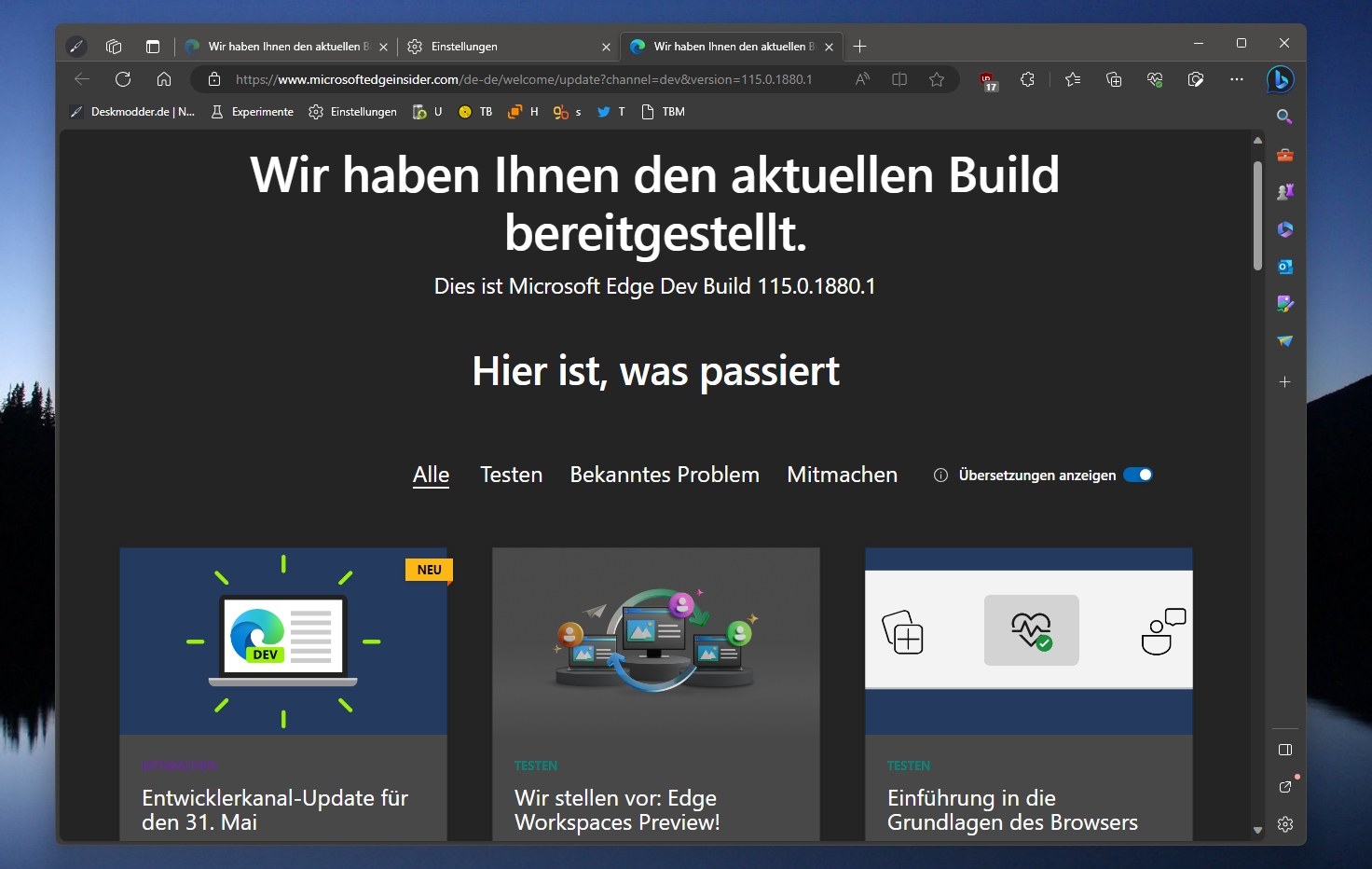
Task: Open the s bookmark in favorites bar
Action: coord(567,112)
